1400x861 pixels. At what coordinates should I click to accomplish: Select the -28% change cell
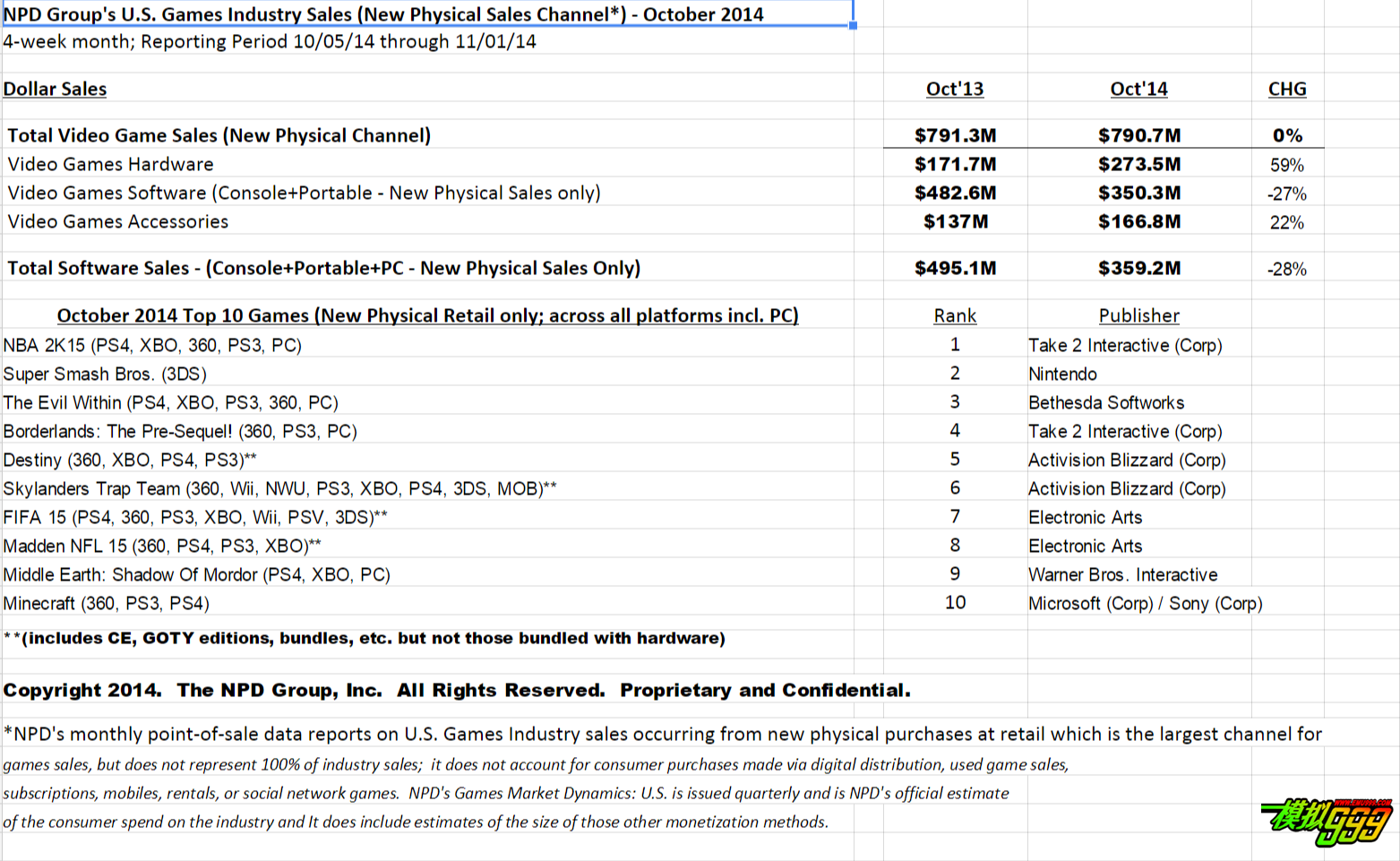coord(1287,269)
